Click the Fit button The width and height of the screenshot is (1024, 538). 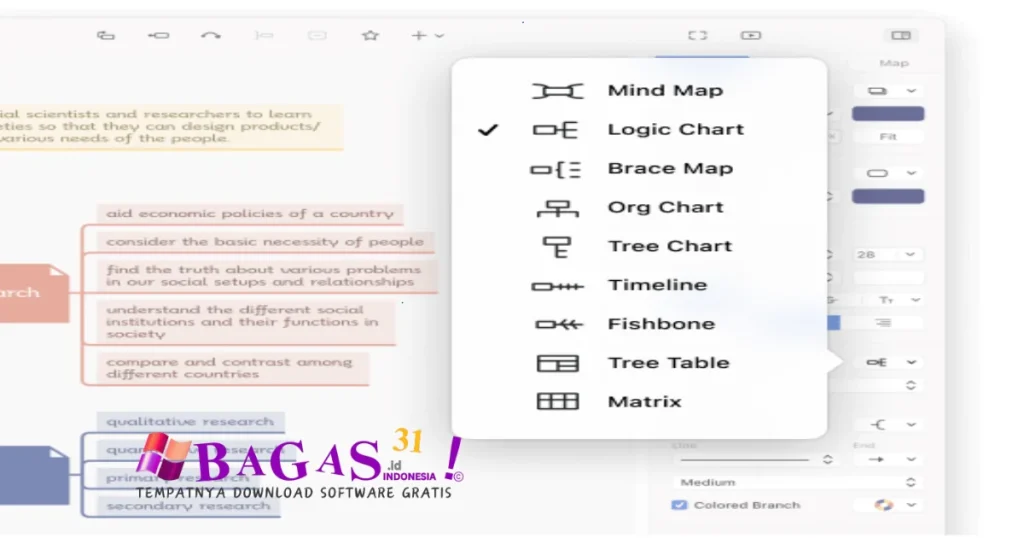888,136
